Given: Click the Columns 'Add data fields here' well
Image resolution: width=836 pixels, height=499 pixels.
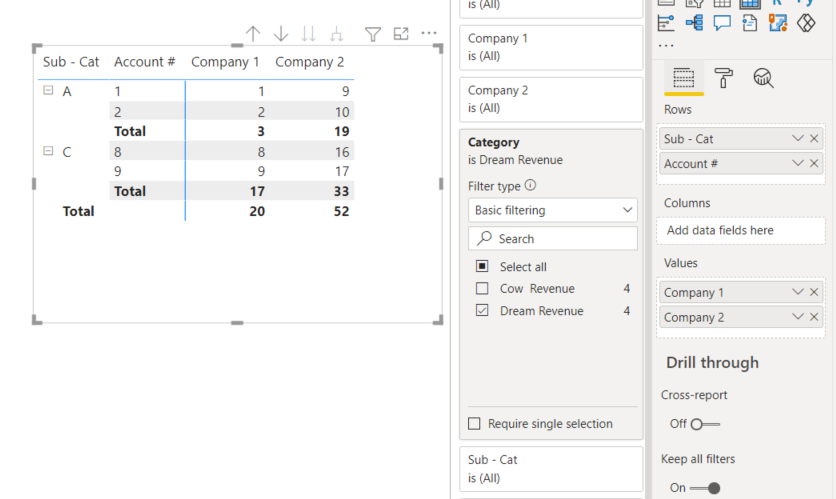Looking at the screenshot, I should coord(741,230).
